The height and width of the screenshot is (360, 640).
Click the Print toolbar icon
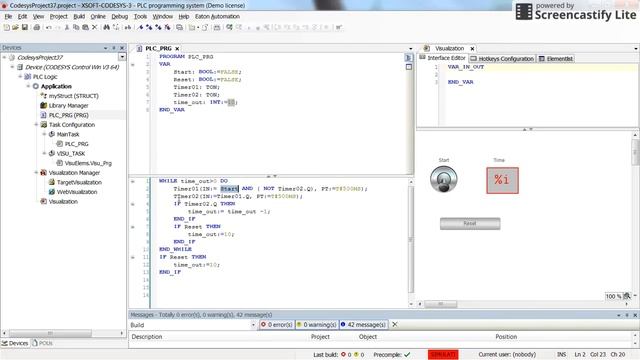[x=36, y=27]
